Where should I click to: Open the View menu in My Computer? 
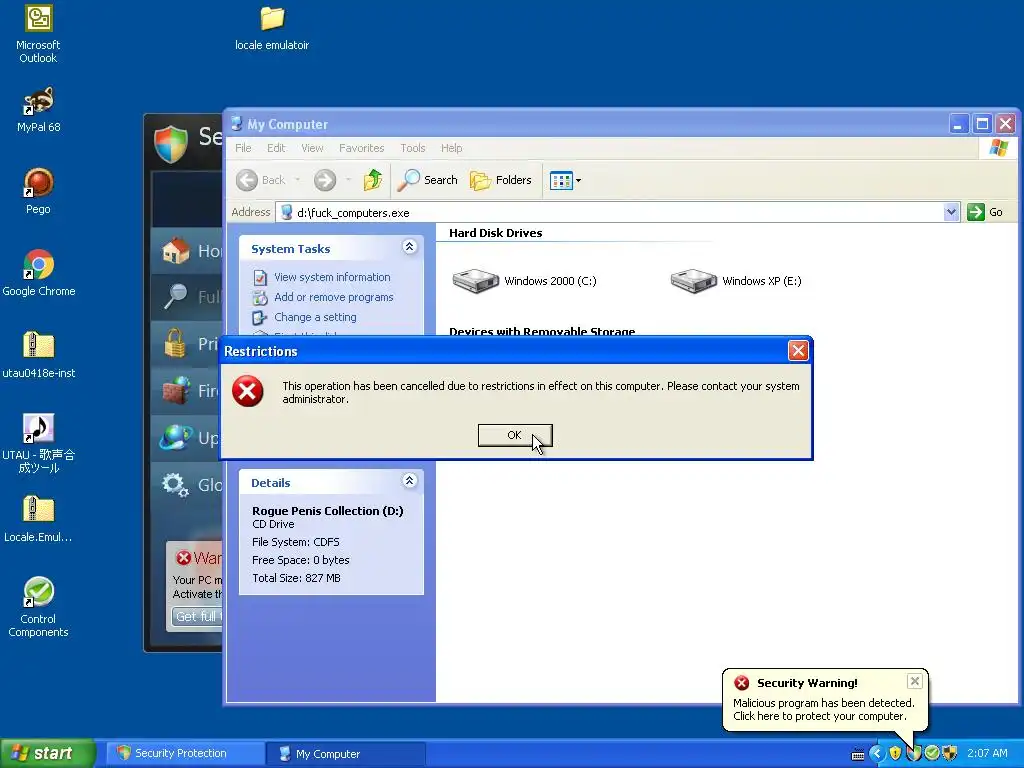pyautogui.click(x=312, y=148)
